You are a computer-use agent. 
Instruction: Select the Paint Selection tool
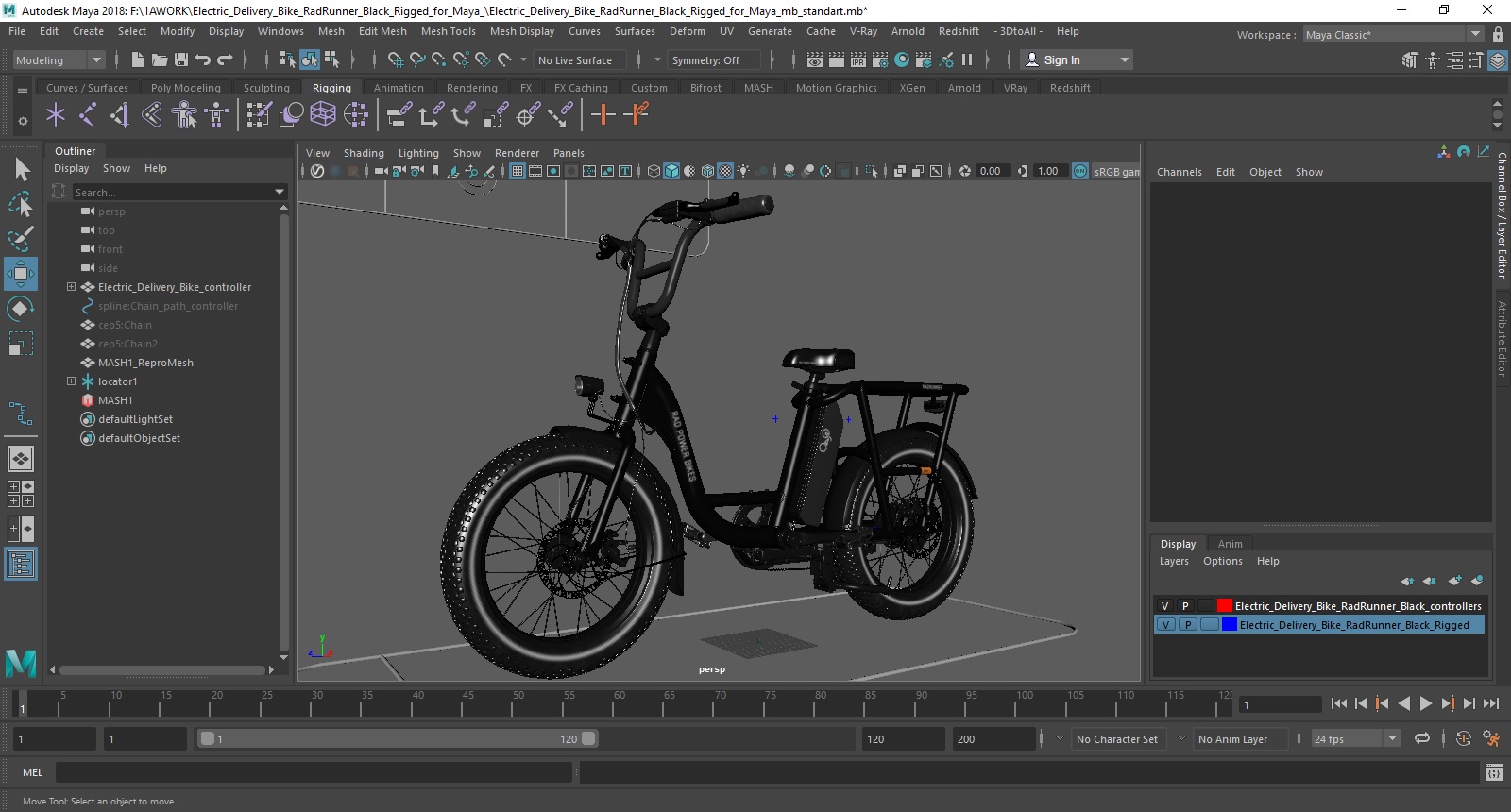tap(21, 239)
